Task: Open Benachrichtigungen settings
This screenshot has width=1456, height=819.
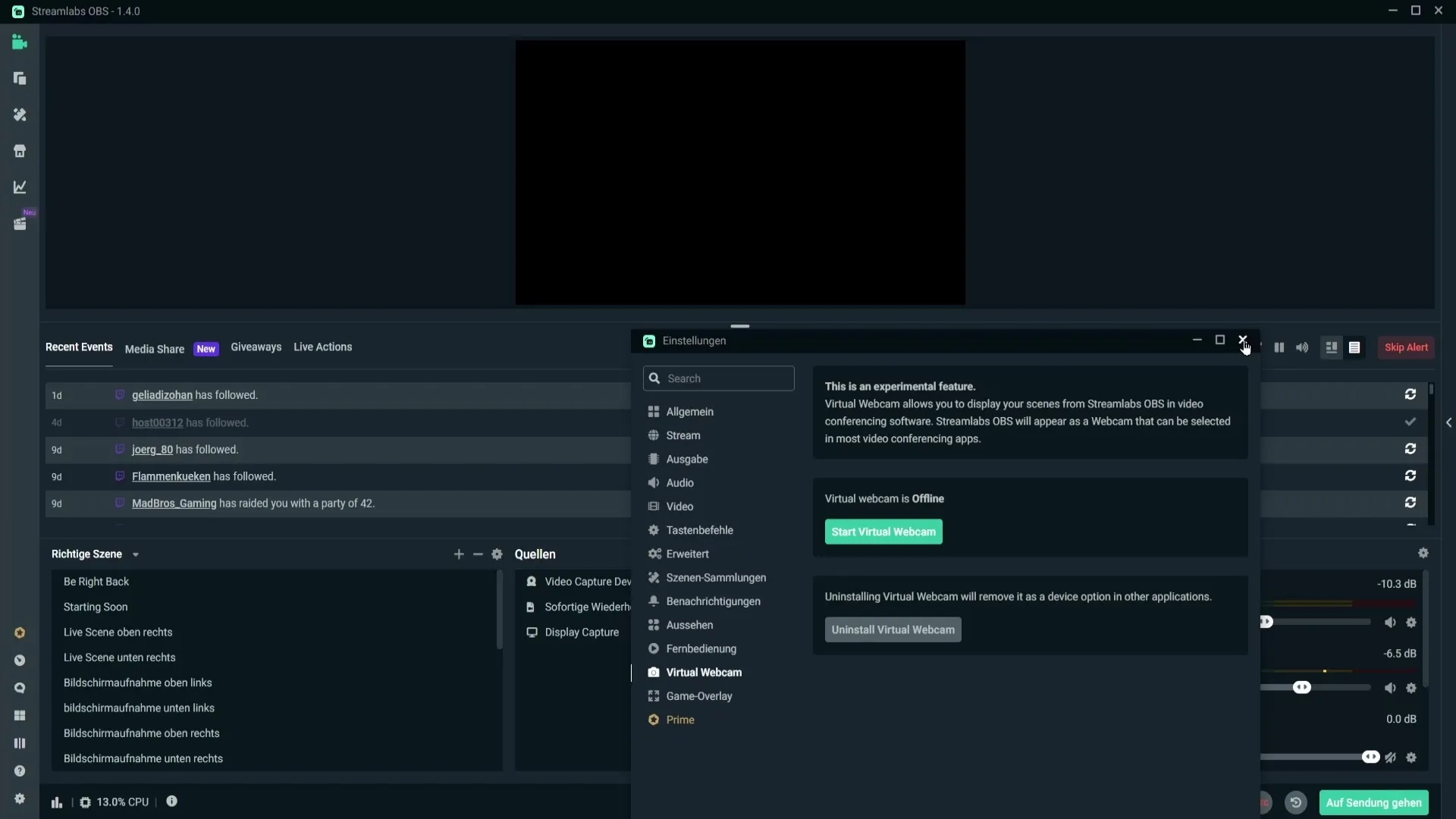Action: (713, 601)
